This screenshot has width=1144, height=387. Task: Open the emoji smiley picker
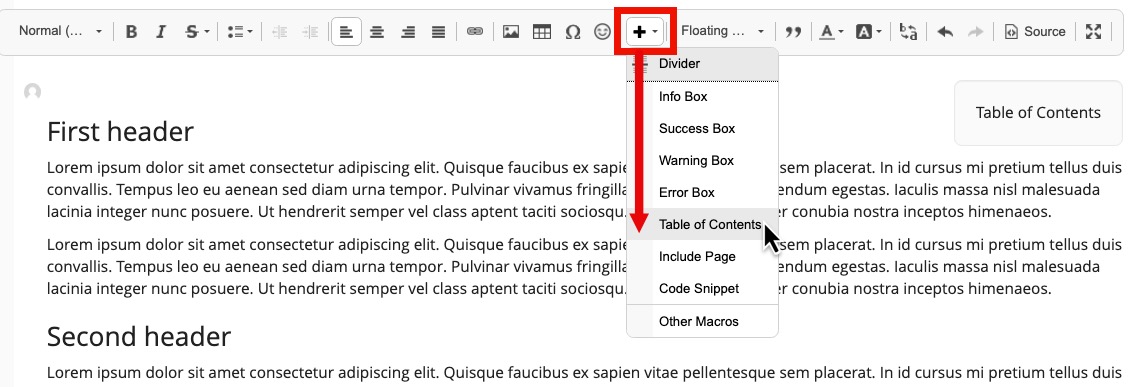coord(602,32)
